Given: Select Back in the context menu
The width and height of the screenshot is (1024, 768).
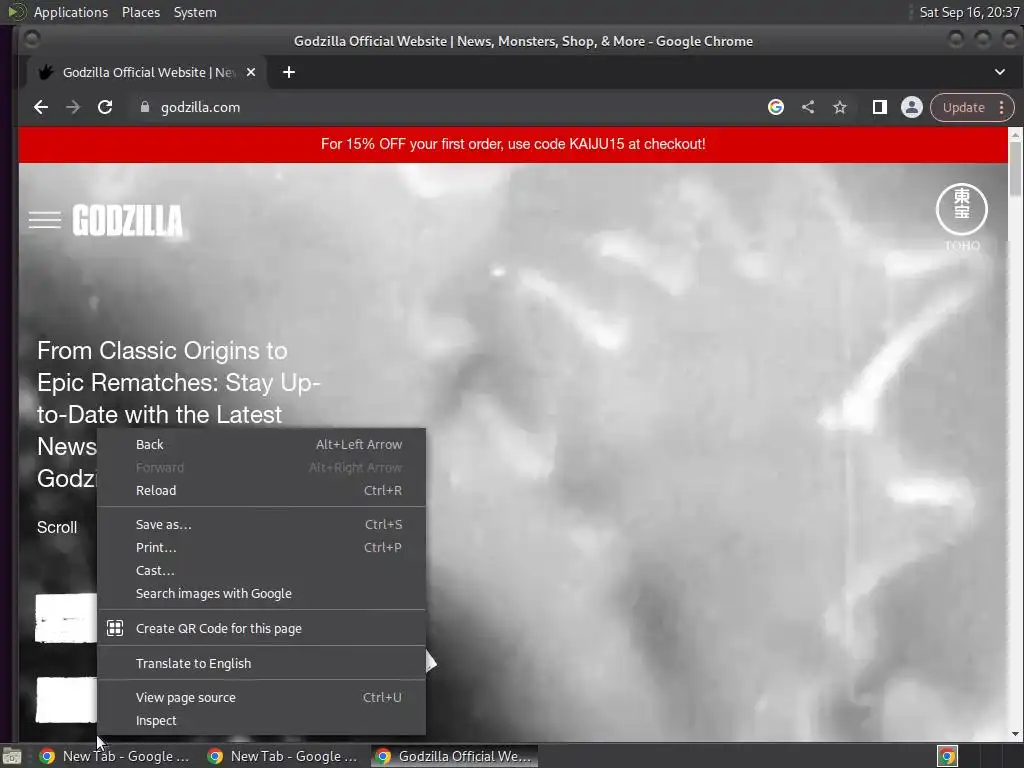Looking at the screenshot, I should (x=261, y=445).
